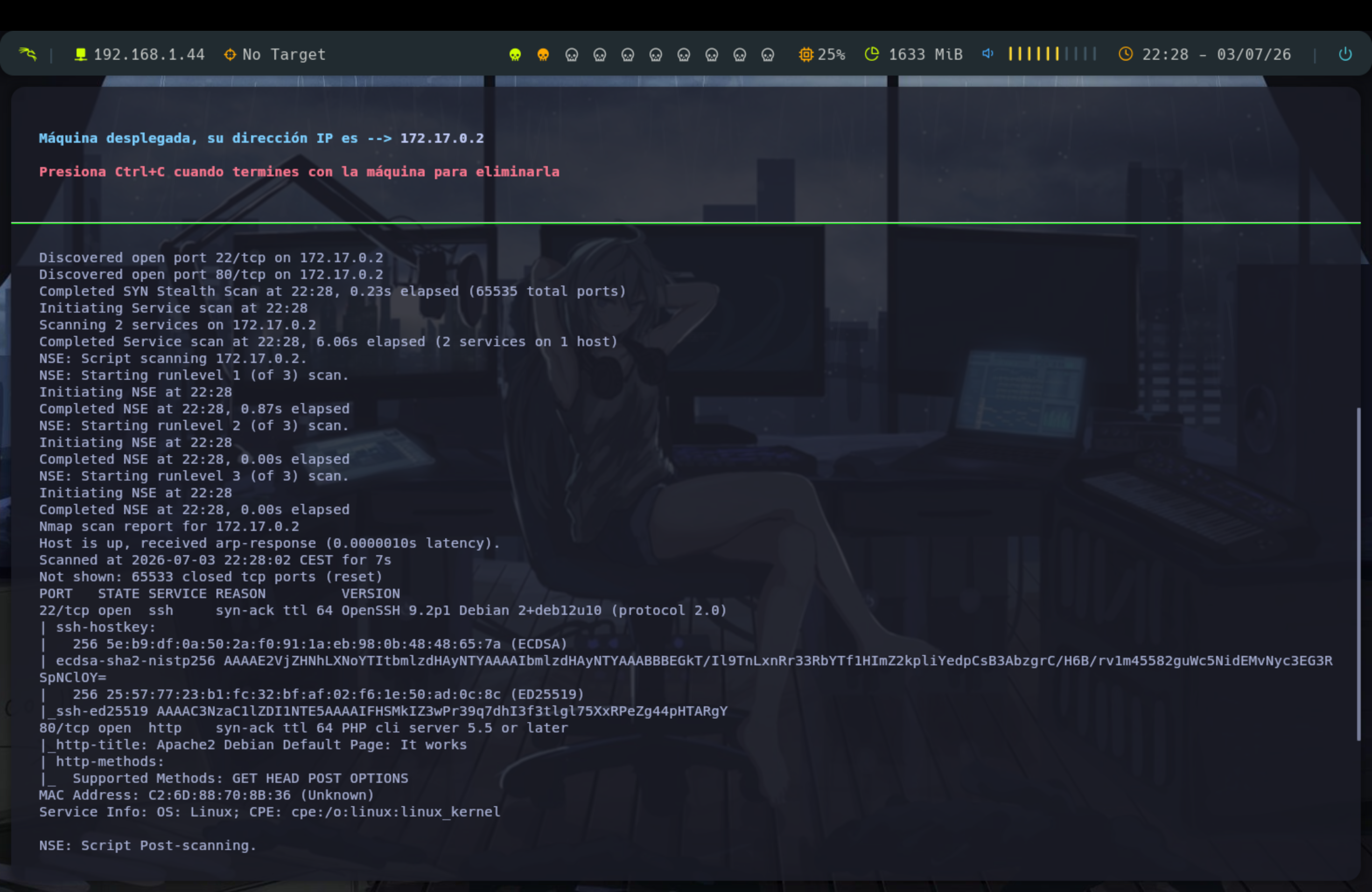Viewport: 1372px width, 892px height.
Task: Set volume using the bar slider
Action: pos(1052,54)
